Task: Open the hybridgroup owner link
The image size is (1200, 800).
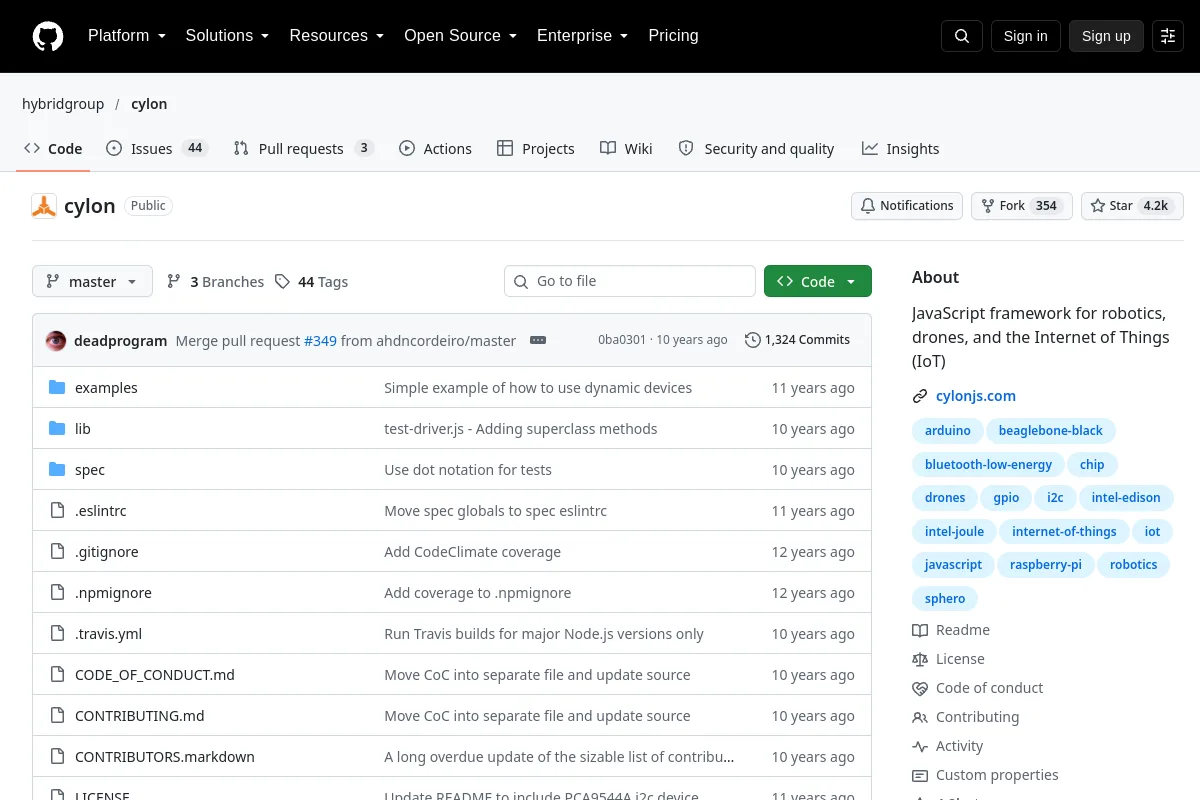Action: point(63,104)
